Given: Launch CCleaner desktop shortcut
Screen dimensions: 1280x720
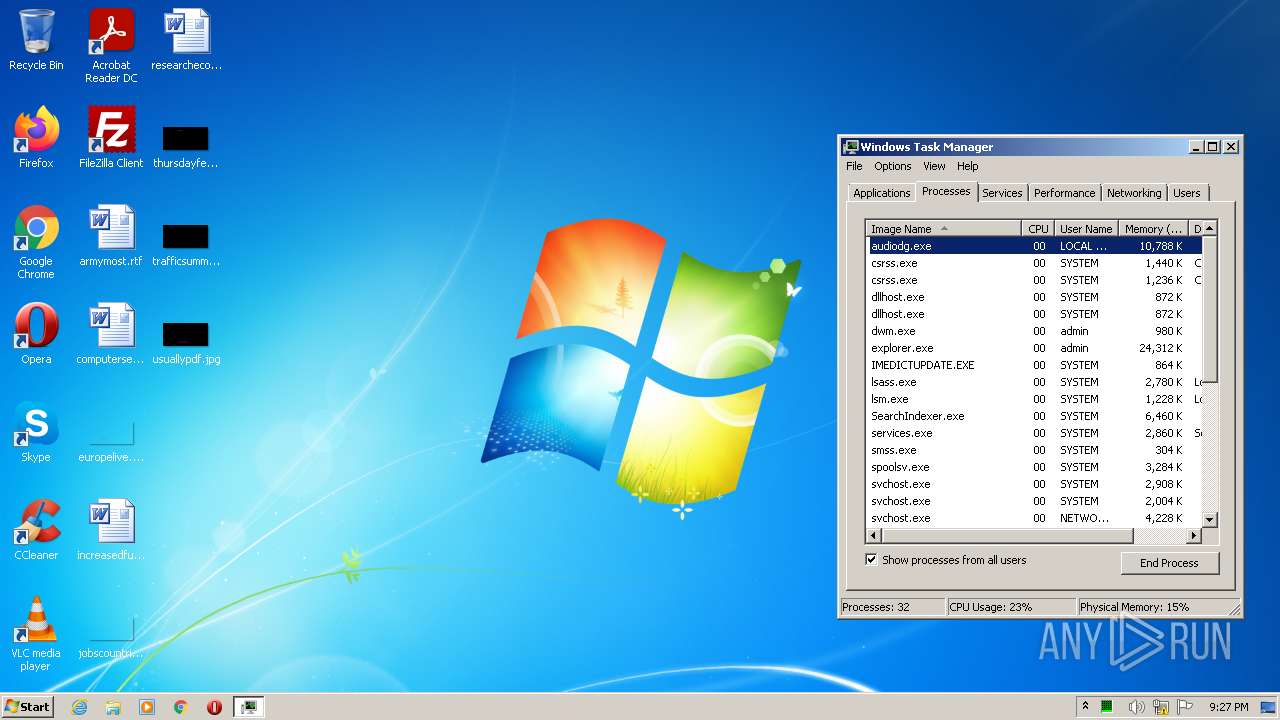Looking at the screenshot, I should 36,530.
